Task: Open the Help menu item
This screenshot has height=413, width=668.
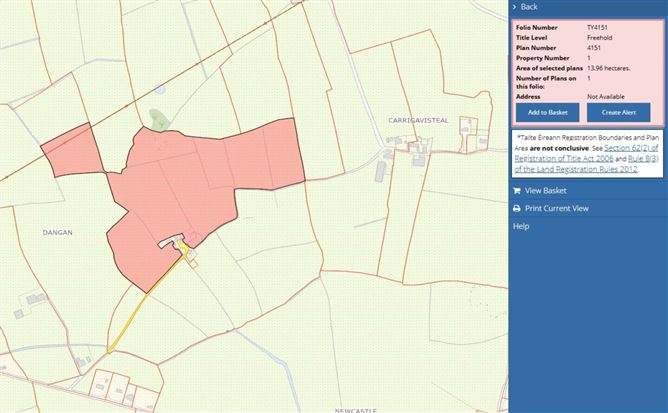Action: point(521,226)
